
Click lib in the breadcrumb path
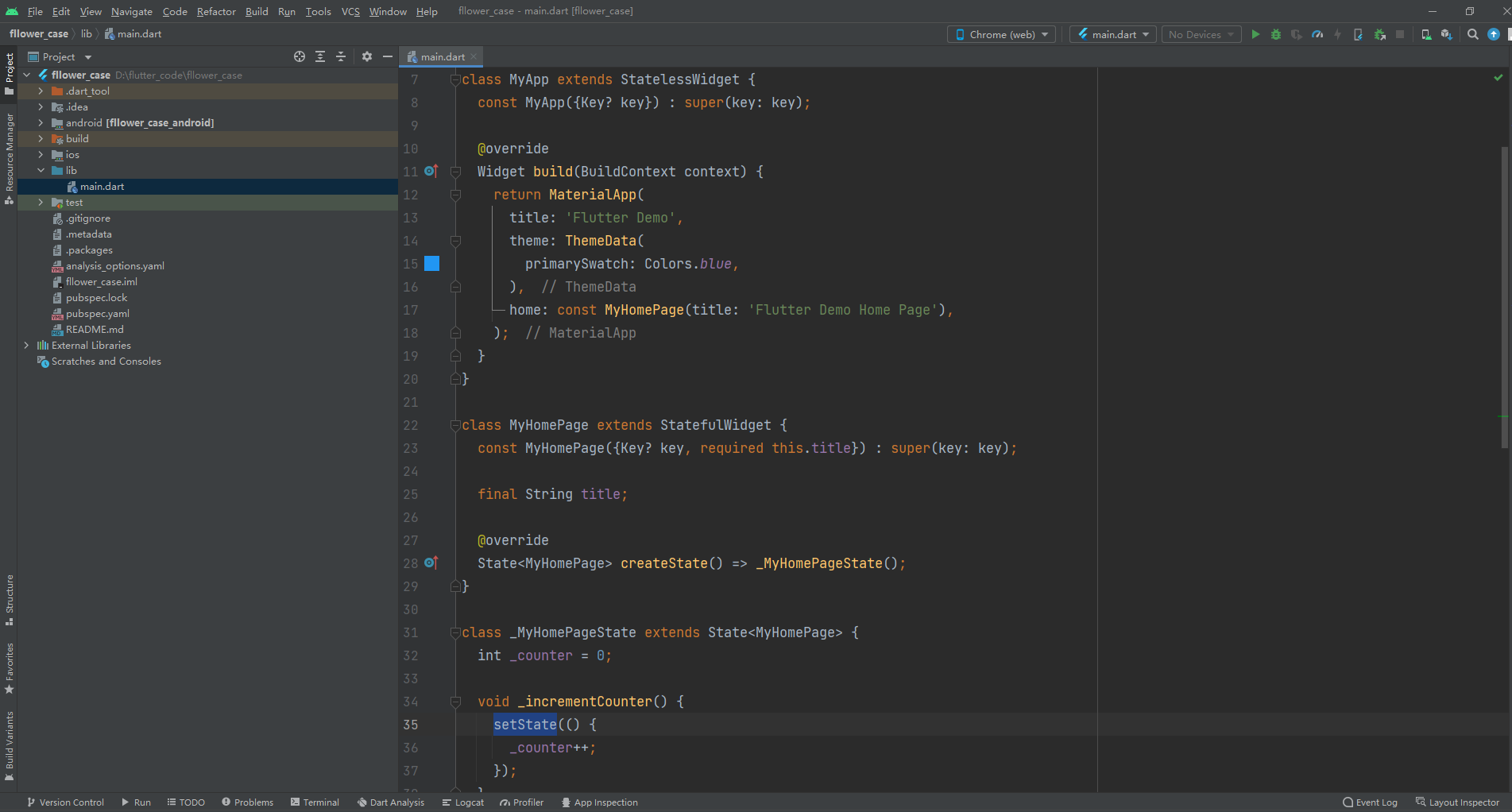[86, 34]
